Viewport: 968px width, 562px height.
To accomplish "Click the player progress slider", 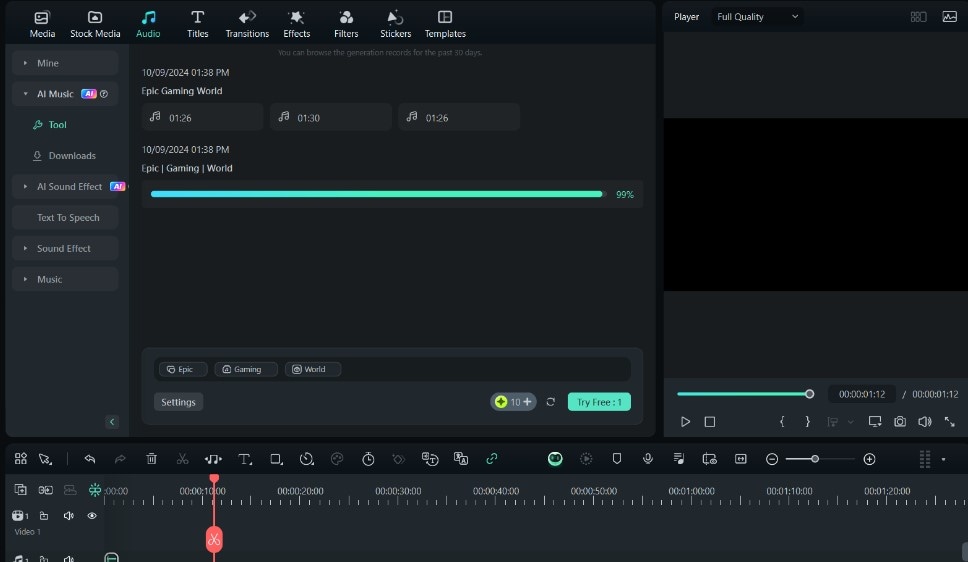I will click(745, 394).
